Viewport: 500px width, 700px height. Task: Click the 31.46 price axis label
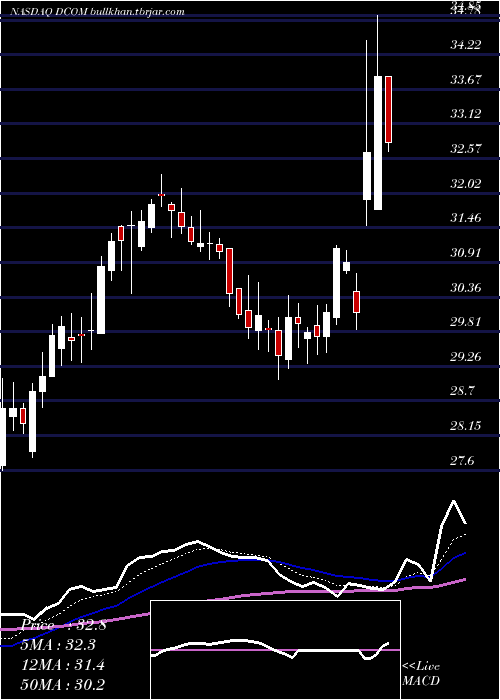pyautogui.click(x=466, y=218)
